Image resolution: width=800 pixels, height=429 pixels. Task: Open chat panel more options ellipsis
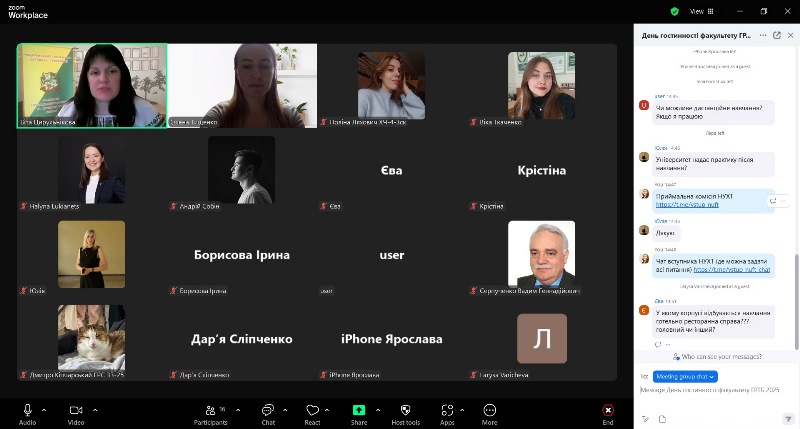(x=763, y=35)
